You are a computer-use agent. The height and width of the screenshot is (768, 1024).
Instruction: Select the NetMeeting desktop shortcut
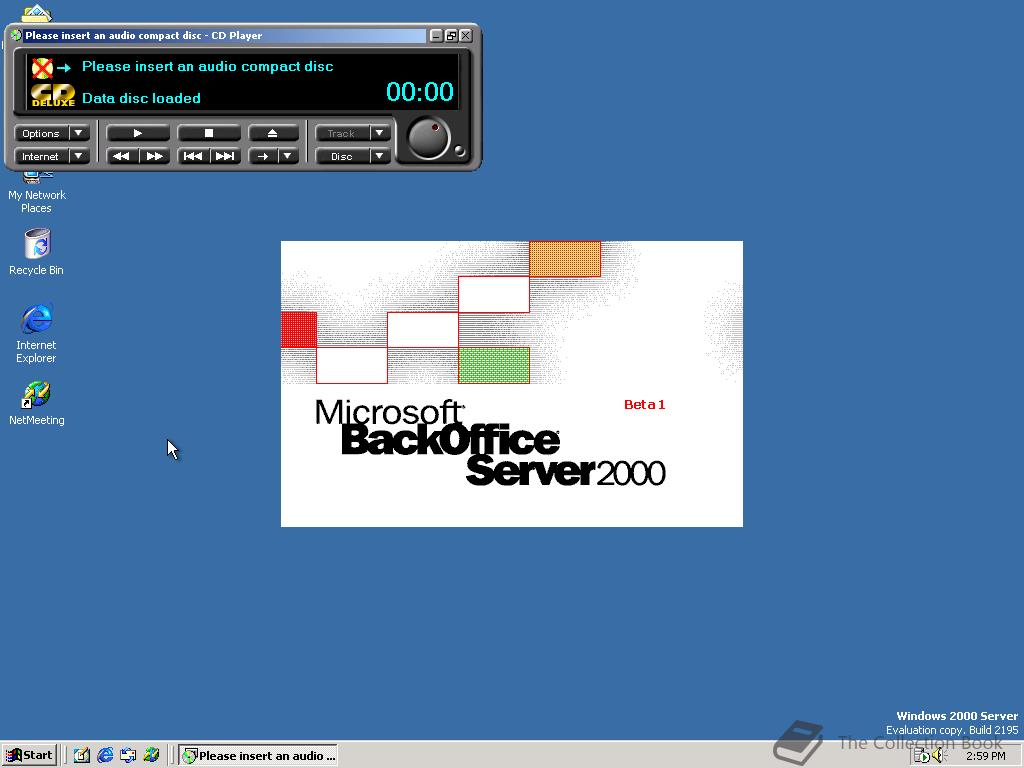tap(37, 404)
